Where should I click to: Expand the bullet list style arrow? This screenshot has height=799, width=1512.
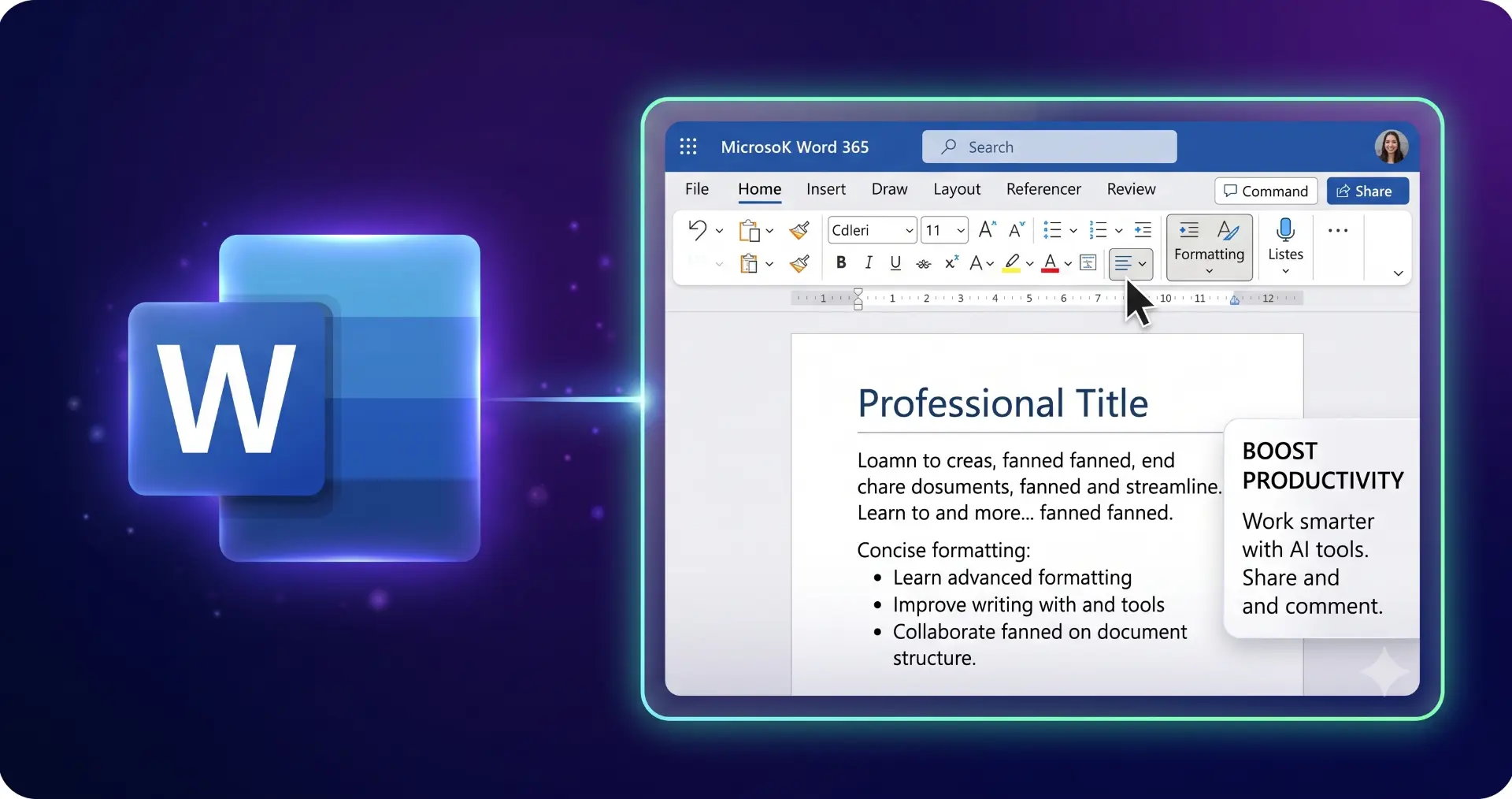[x=1073, y=231]
